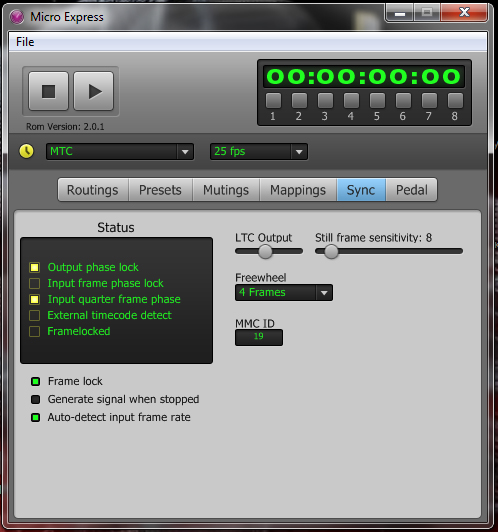The height and width of the screenshot is (532, 498).
Task: Click port indicator button 1
Action: coord(273,100)
